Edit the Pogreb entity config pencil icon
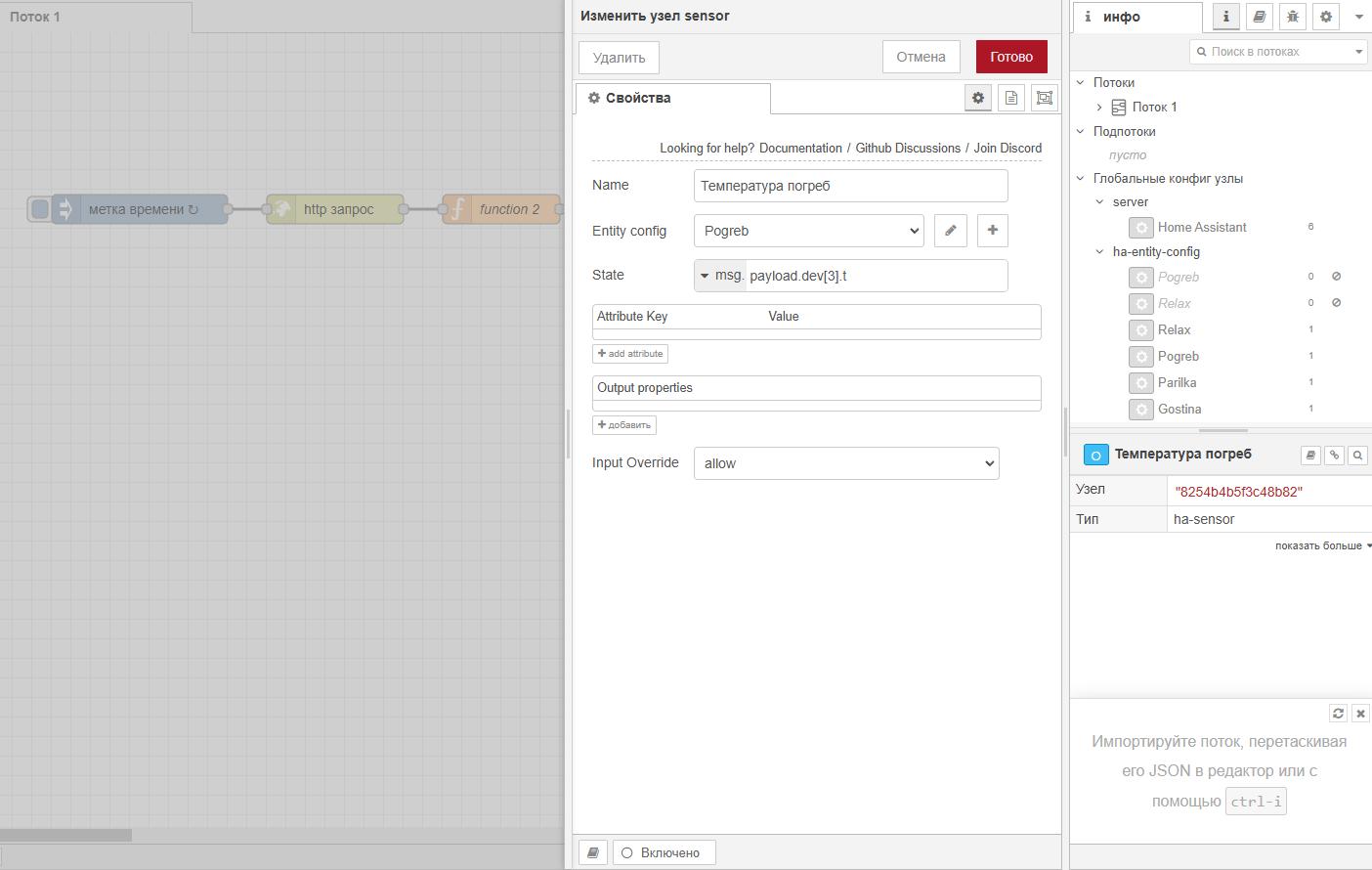Screen dimensions: 1372x870 [950, 231]
